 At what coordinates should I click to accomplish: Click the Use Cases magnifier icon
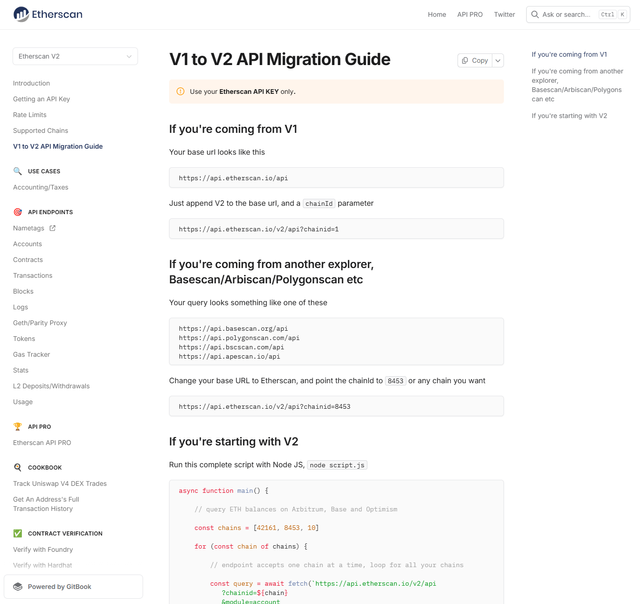18,171
